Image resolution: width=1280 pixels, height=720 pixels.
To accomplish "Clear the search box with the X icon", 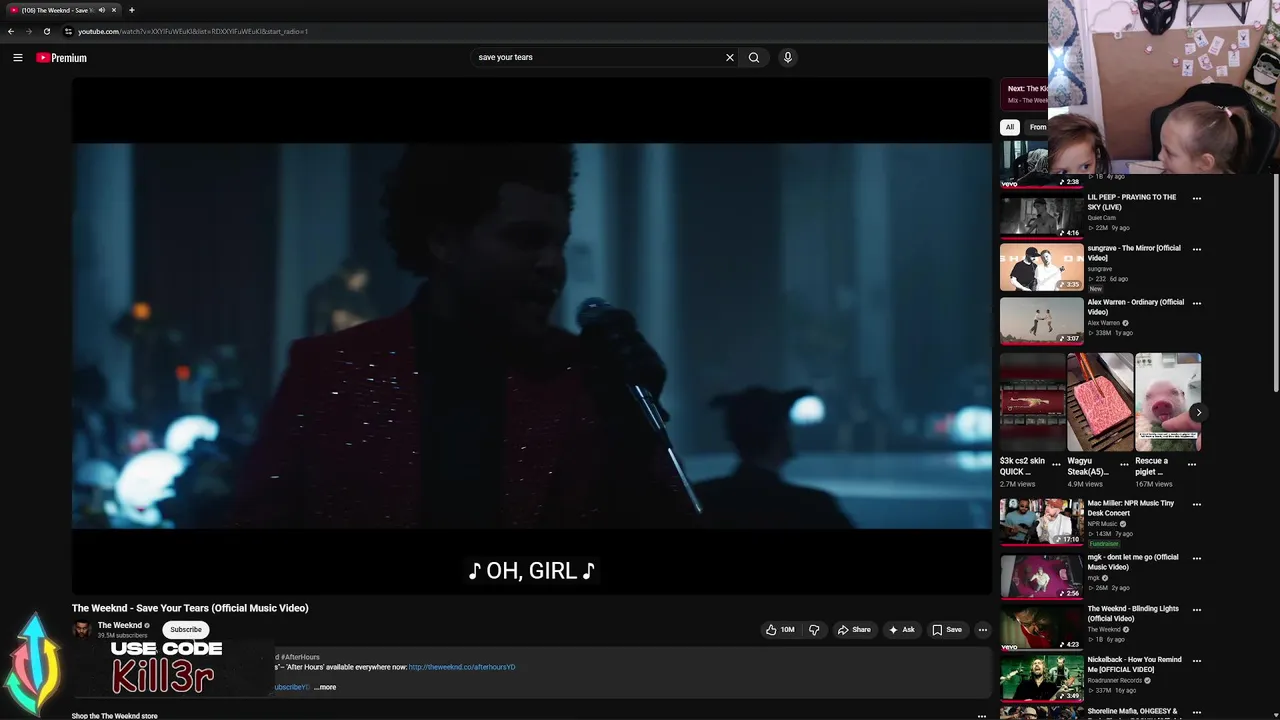I will coord(730,57).
